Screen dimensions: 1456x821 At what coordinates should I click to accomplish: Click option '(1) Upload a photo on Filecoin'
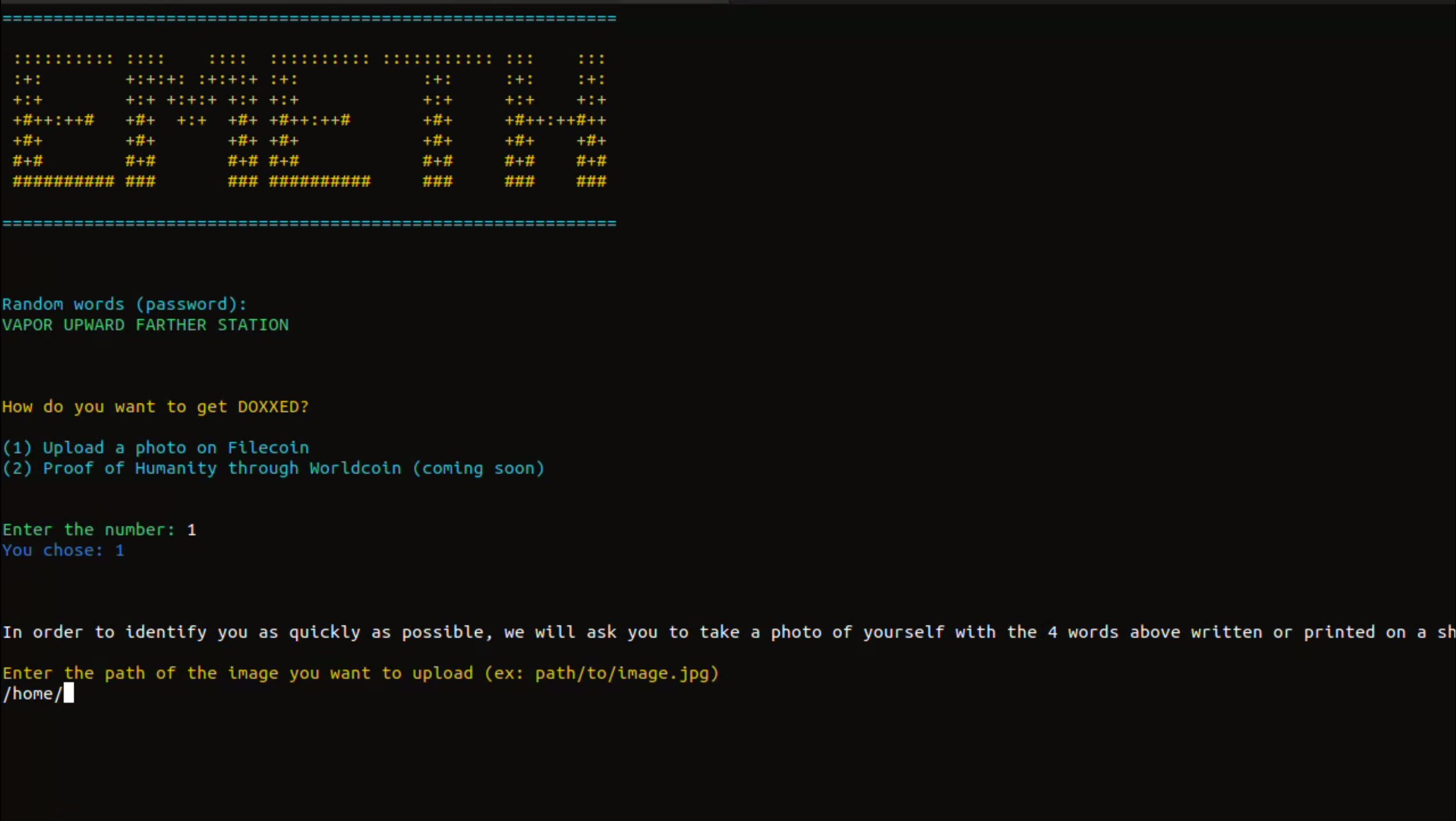(x=156, y=448)
